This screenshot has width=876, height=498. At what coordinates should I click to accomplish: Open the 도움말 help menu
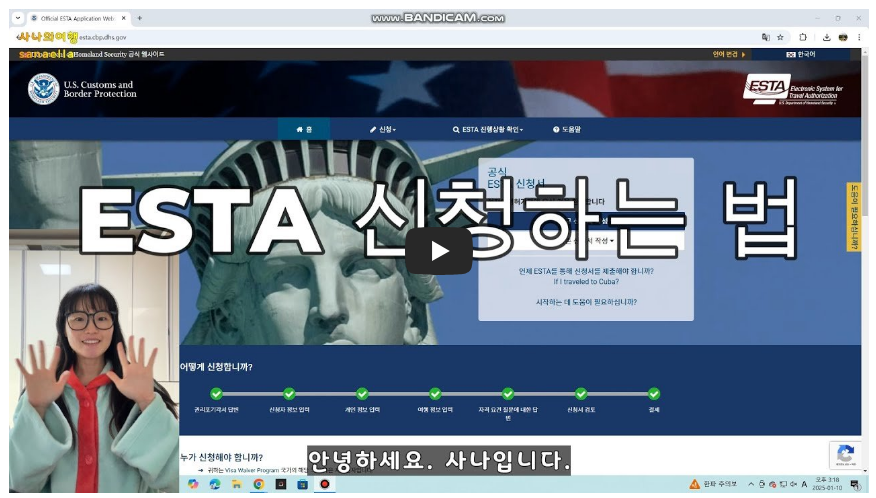[567, 129]
